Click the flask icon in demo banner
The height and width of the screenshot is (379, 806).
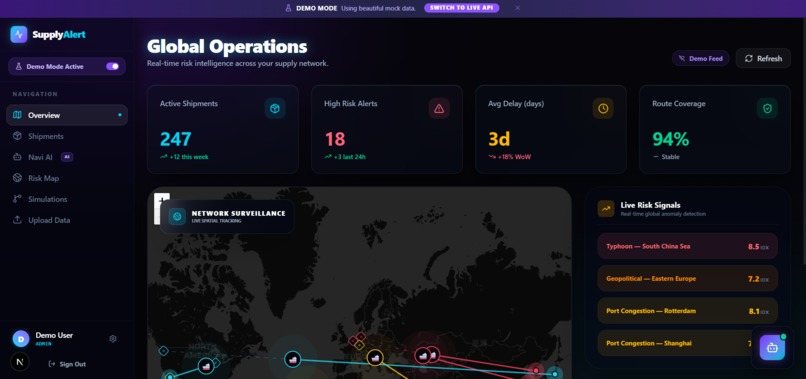pos(289,8)
